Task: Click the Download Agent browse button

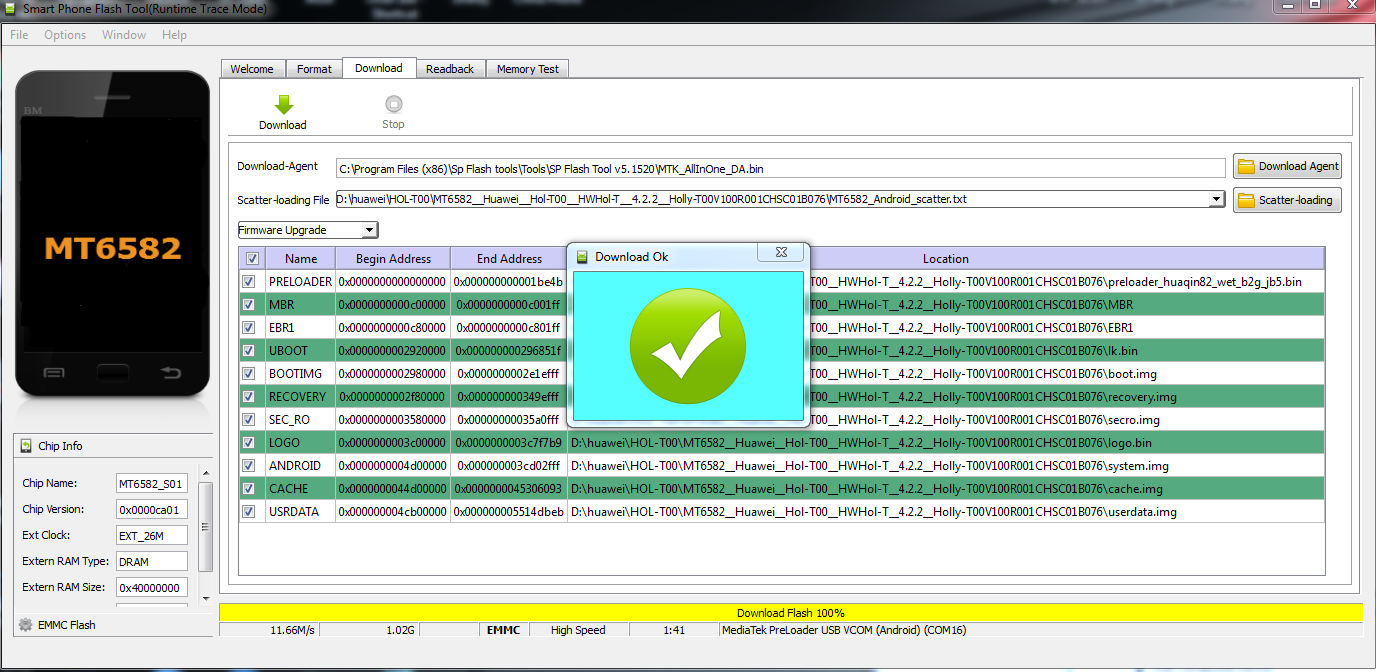Action: pyautogui.click(x=1287, y=166)
